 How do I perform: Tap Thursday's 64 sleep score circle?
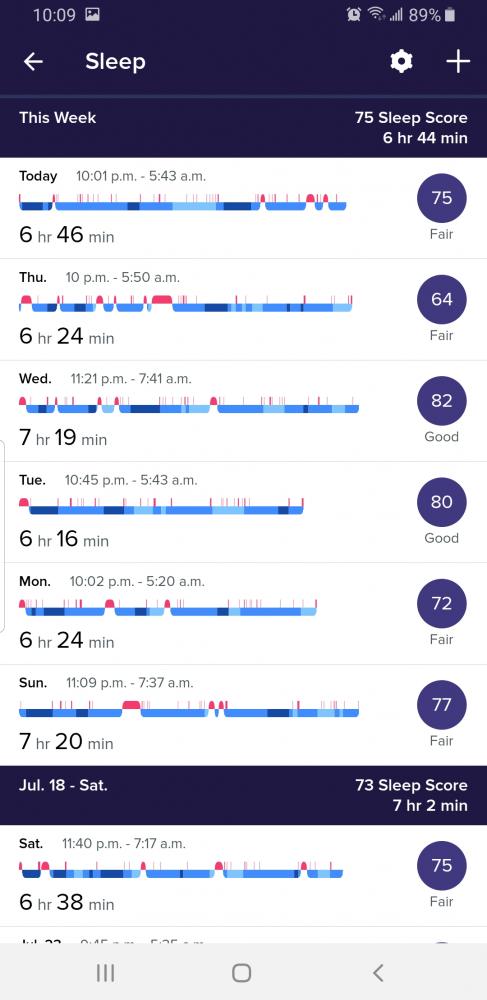[442, 299]
